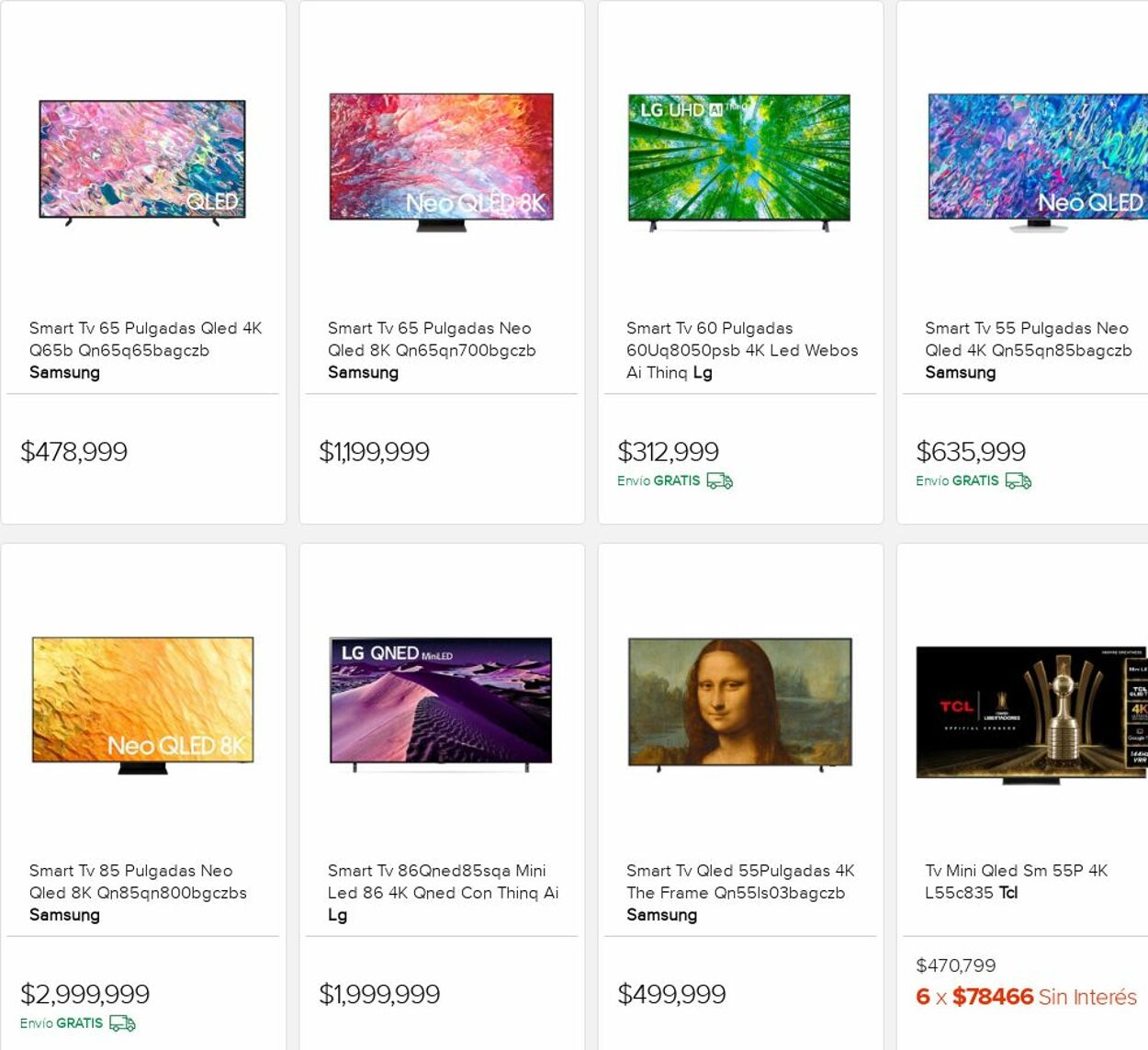Click free shipping truck icon on Samsung 85-inch TV
This screenshot has height=1050, width=1148.
coord(122,1023)
